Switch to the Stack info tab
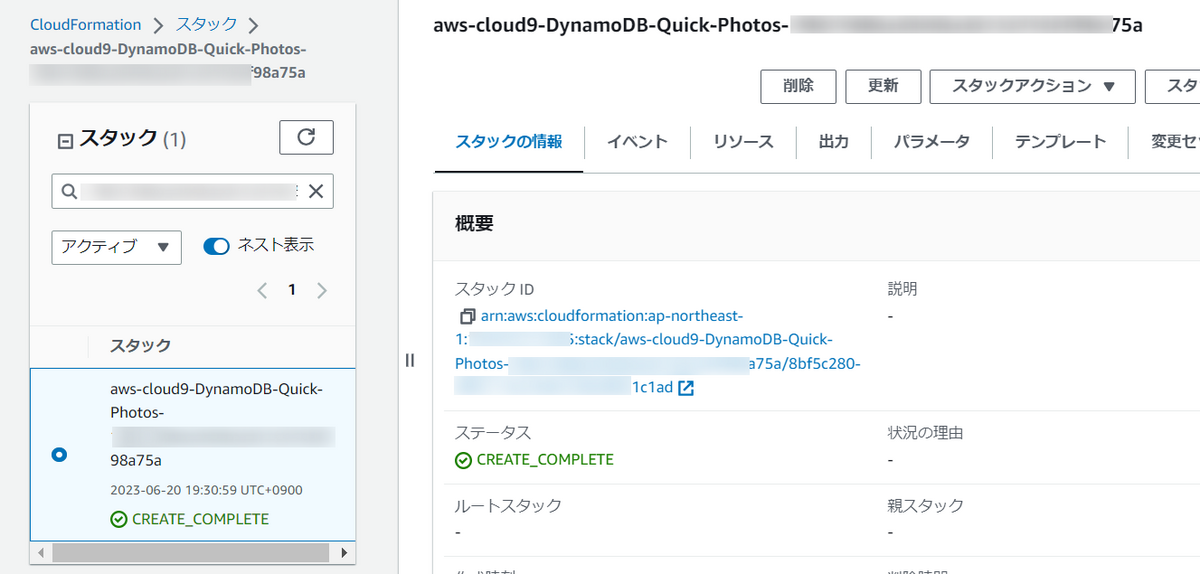Viewport: 1200px width, 574px height. click(x=508, y=142)
